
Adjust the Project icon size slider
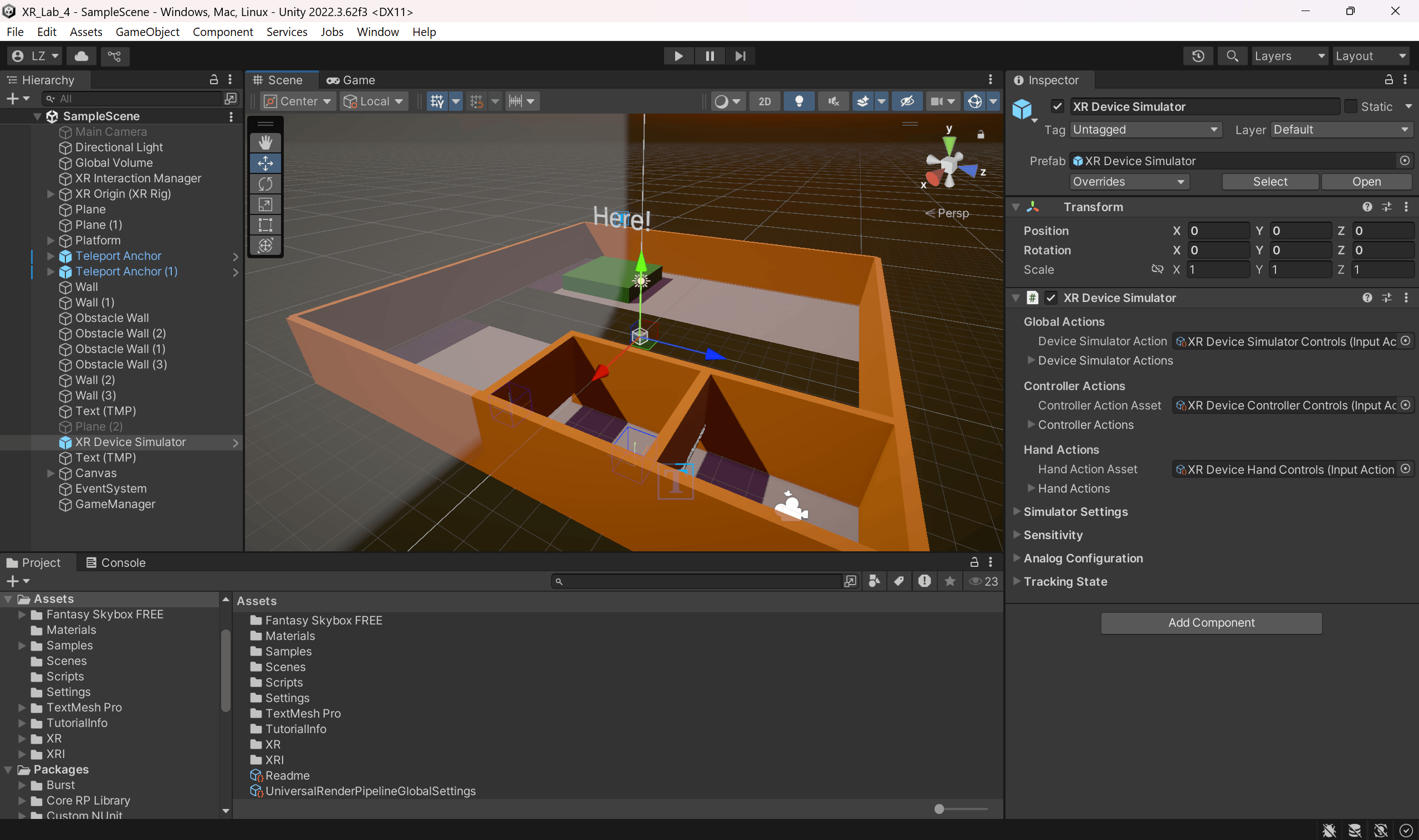[x=940, y=809]
